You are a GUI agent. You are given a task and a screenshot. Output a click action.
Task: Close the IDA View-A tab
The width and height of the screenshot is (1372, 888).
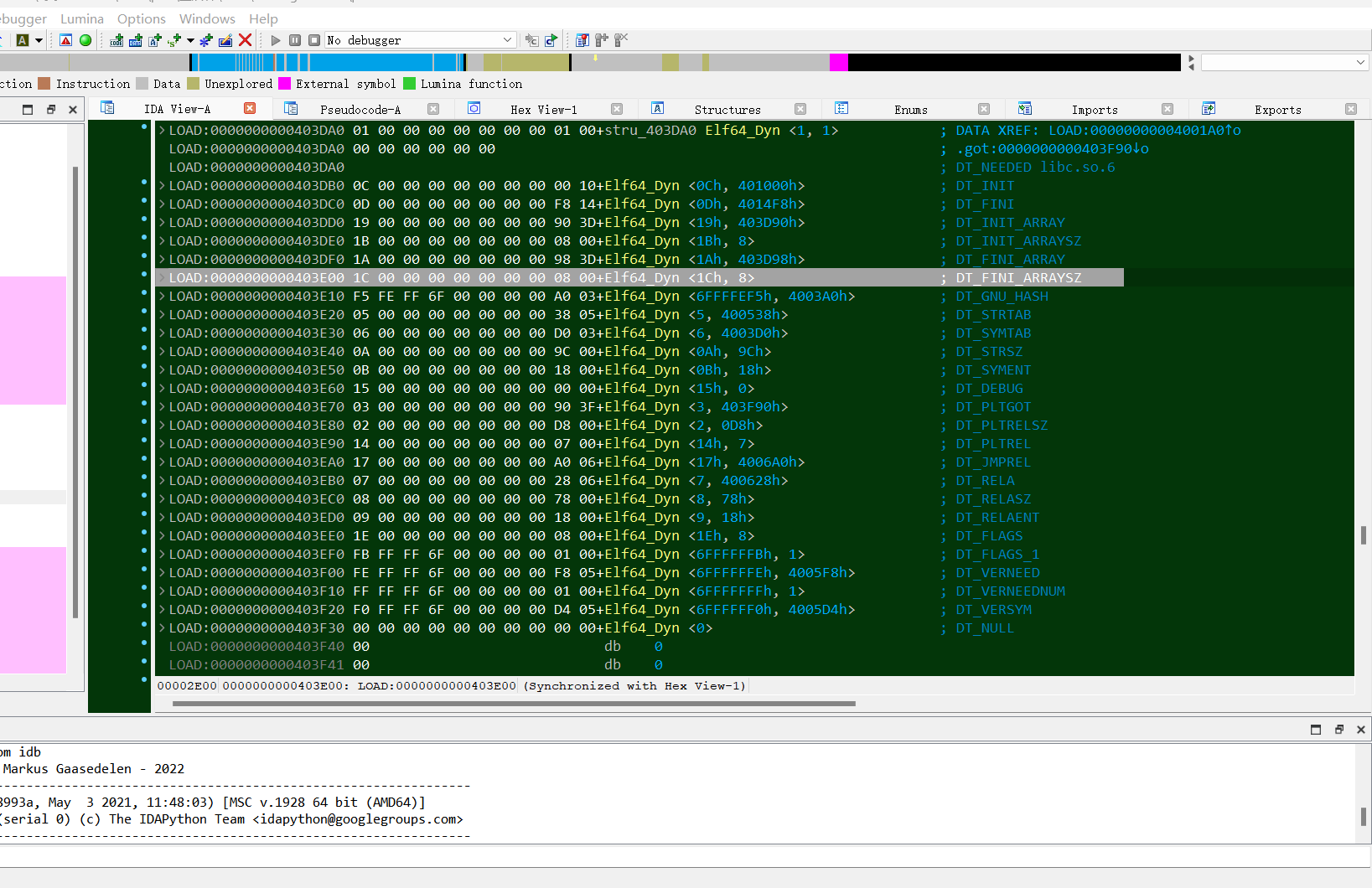pyautogui.click(x=250, y=108)
